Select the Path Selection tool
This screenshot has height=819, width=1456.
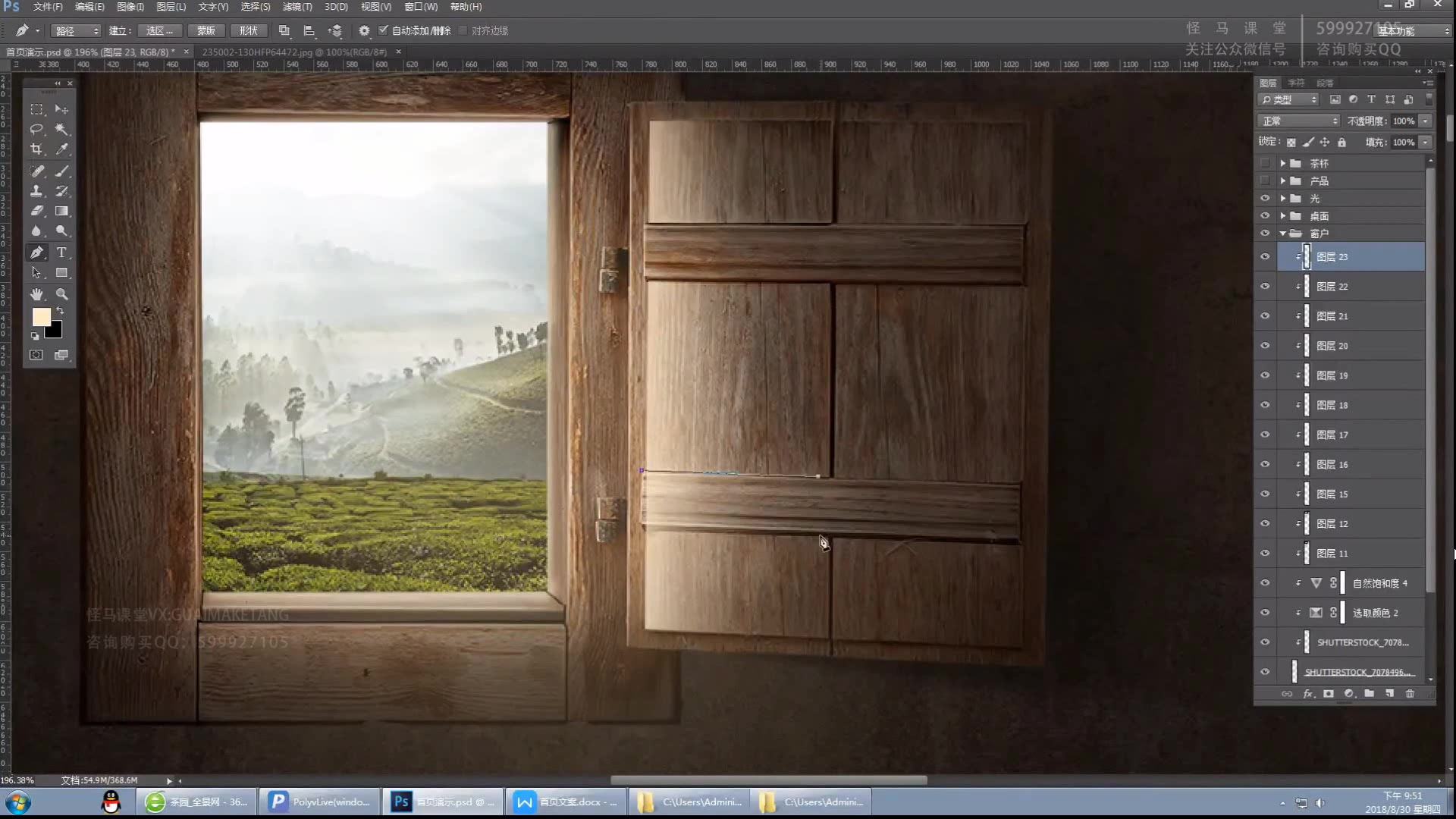coord(36,272)
